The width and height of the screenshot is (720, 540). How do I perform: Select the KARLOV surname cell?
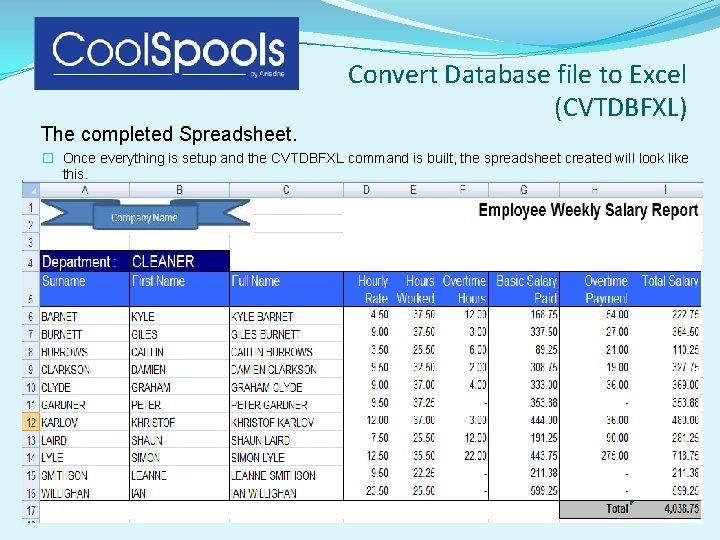(85, 422)
